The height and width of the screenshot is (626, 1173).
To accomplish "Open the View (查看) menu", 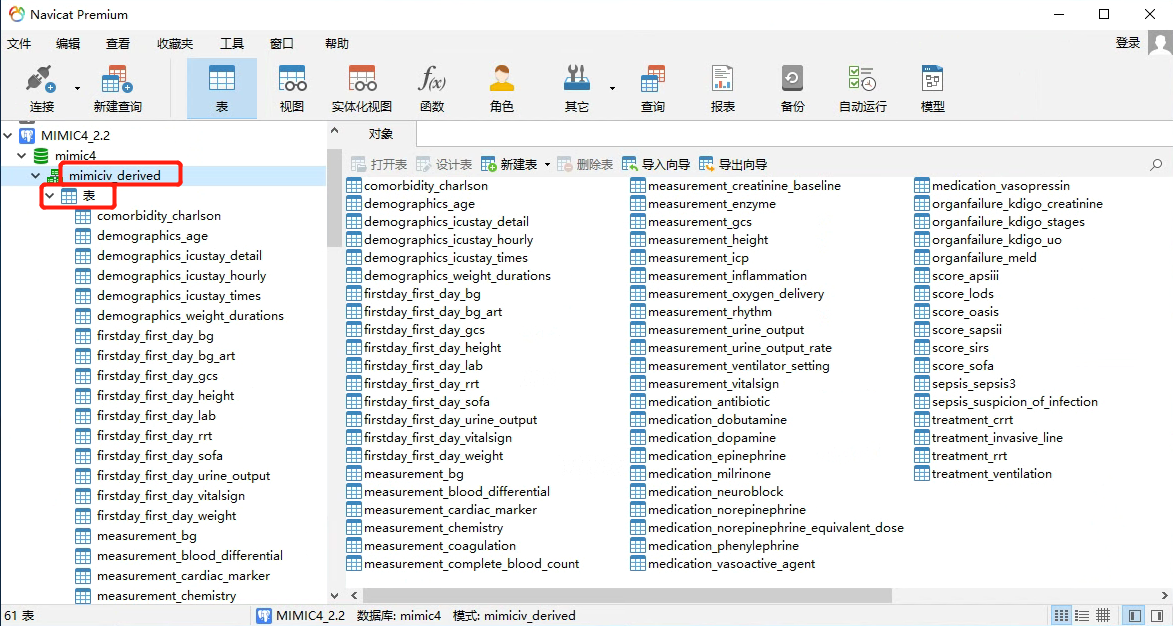I will (x=117, y=44).
